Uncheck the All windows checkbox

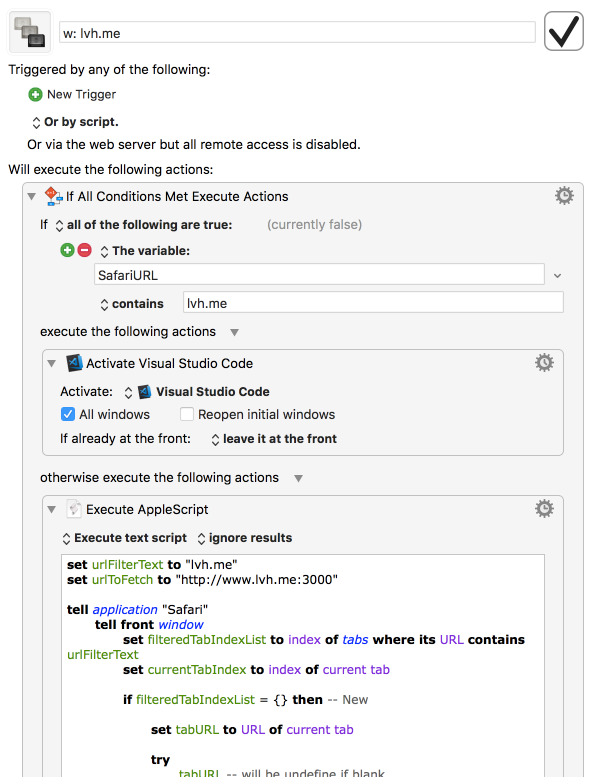pyautogui.click(x=68, y=414)
